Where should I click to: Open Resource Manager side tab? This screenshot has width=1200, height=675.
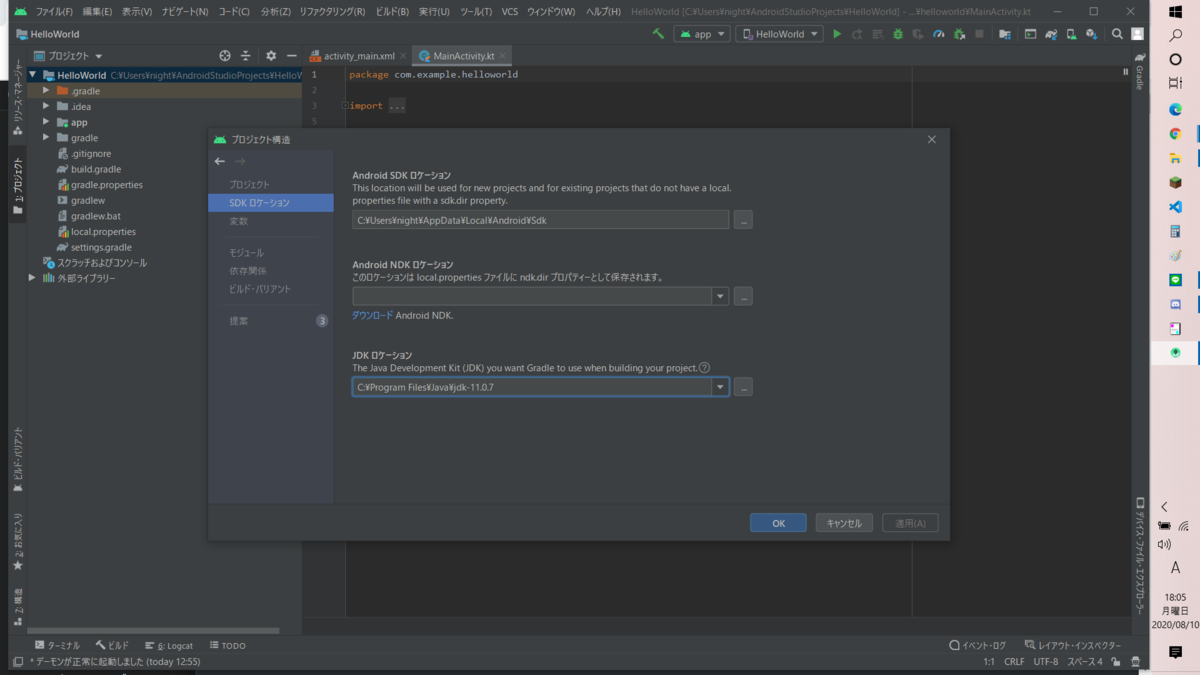point(18,98)
